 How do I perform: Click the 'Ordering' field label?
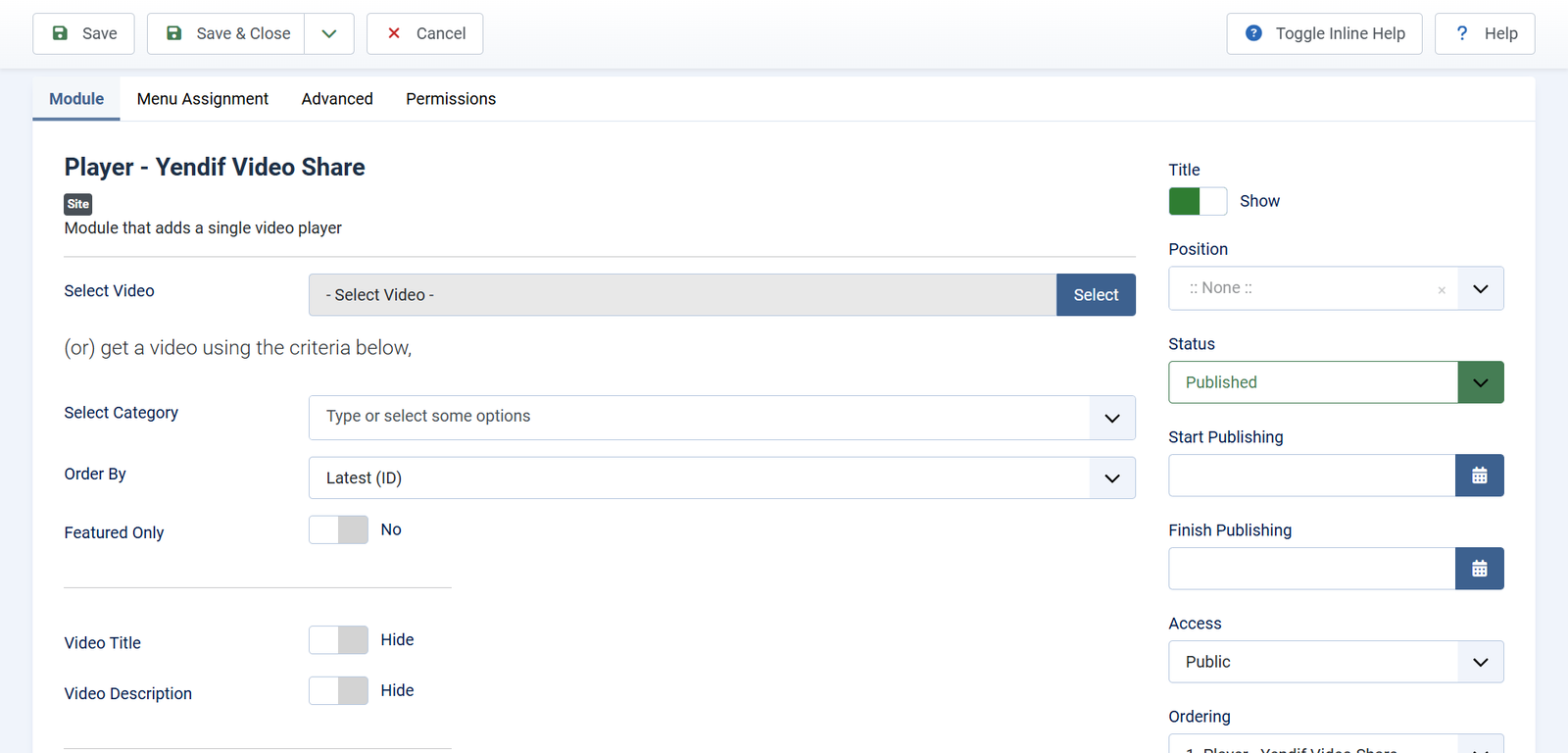coord(1200,717)
